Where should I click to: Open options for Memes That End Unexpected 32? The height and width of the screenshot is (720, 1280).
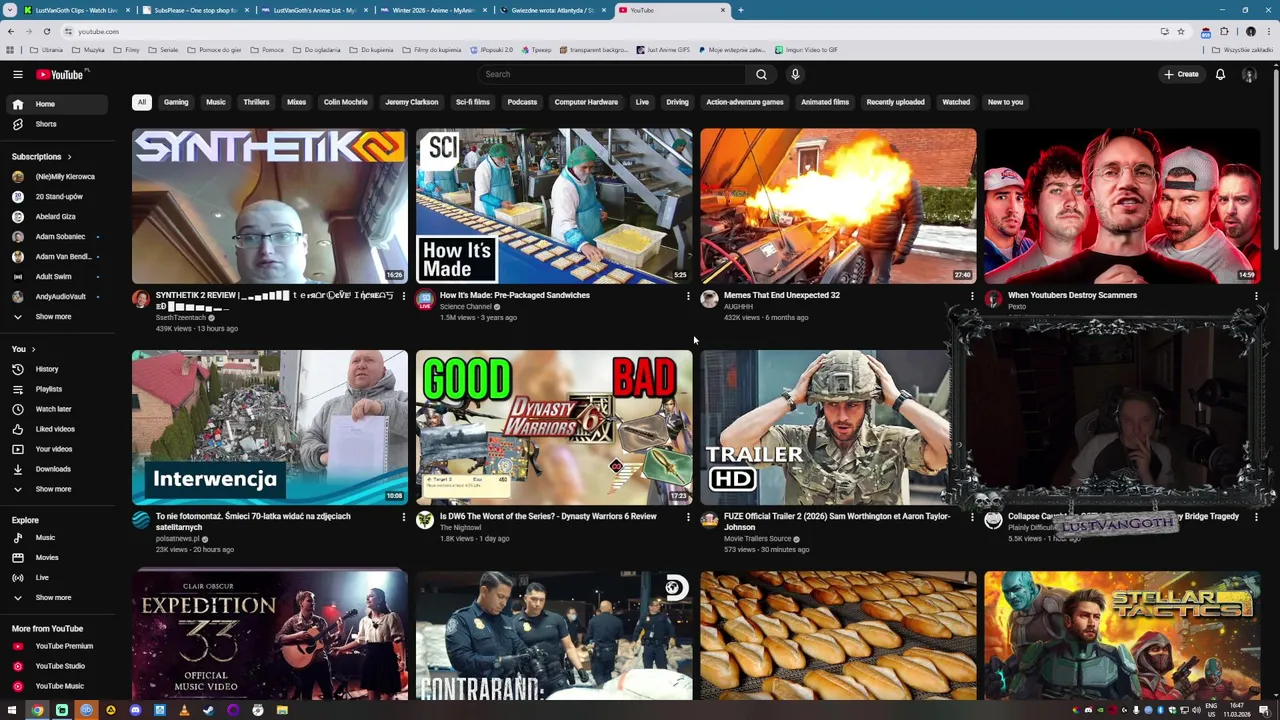pos(972,296)
